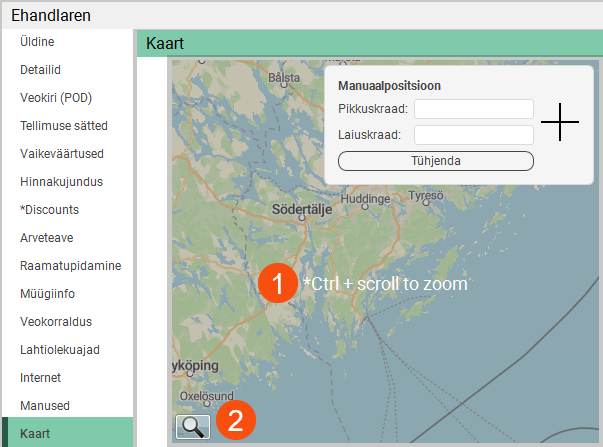
Task: Select Veokiri (POD) in sidebar
Action: pos(55,98)
